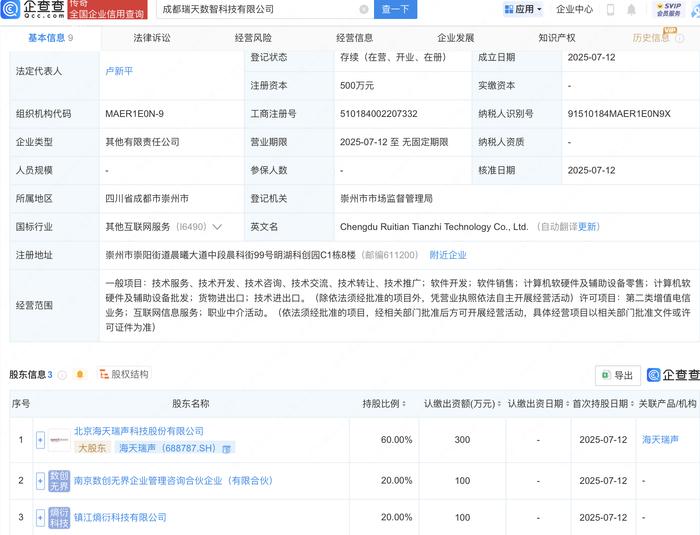Select 崇州市市场监督管理局 registration authority
Viewport: 700px width, 535px height.
(386, 199)
